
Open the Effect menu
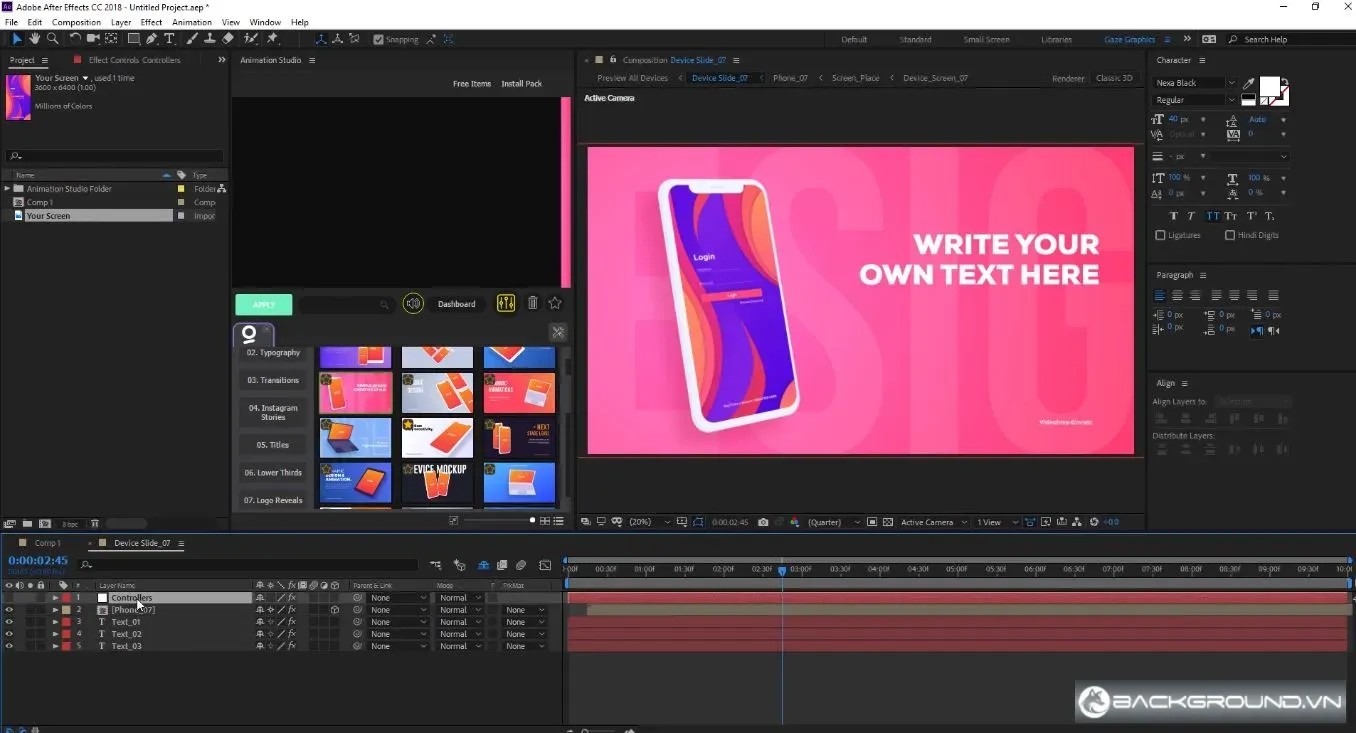coord(151,22)
